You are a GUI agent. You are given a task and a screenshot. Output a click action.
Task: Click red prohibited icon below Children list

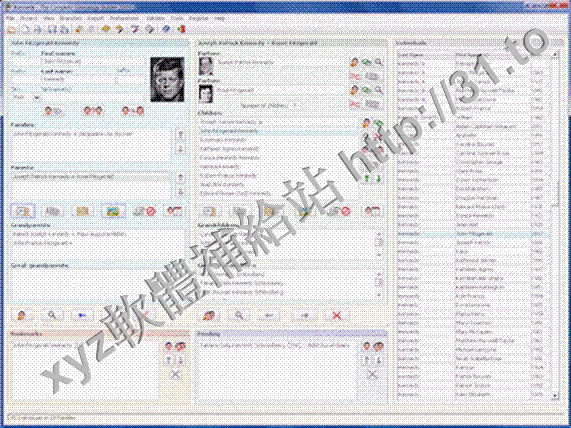click(x=338, y=211)
